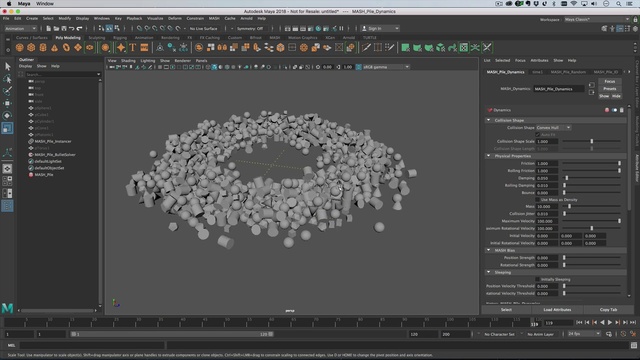Click the Load Attributes button
This screenshot has height=360, width=640.
click(x=557, y=310)
